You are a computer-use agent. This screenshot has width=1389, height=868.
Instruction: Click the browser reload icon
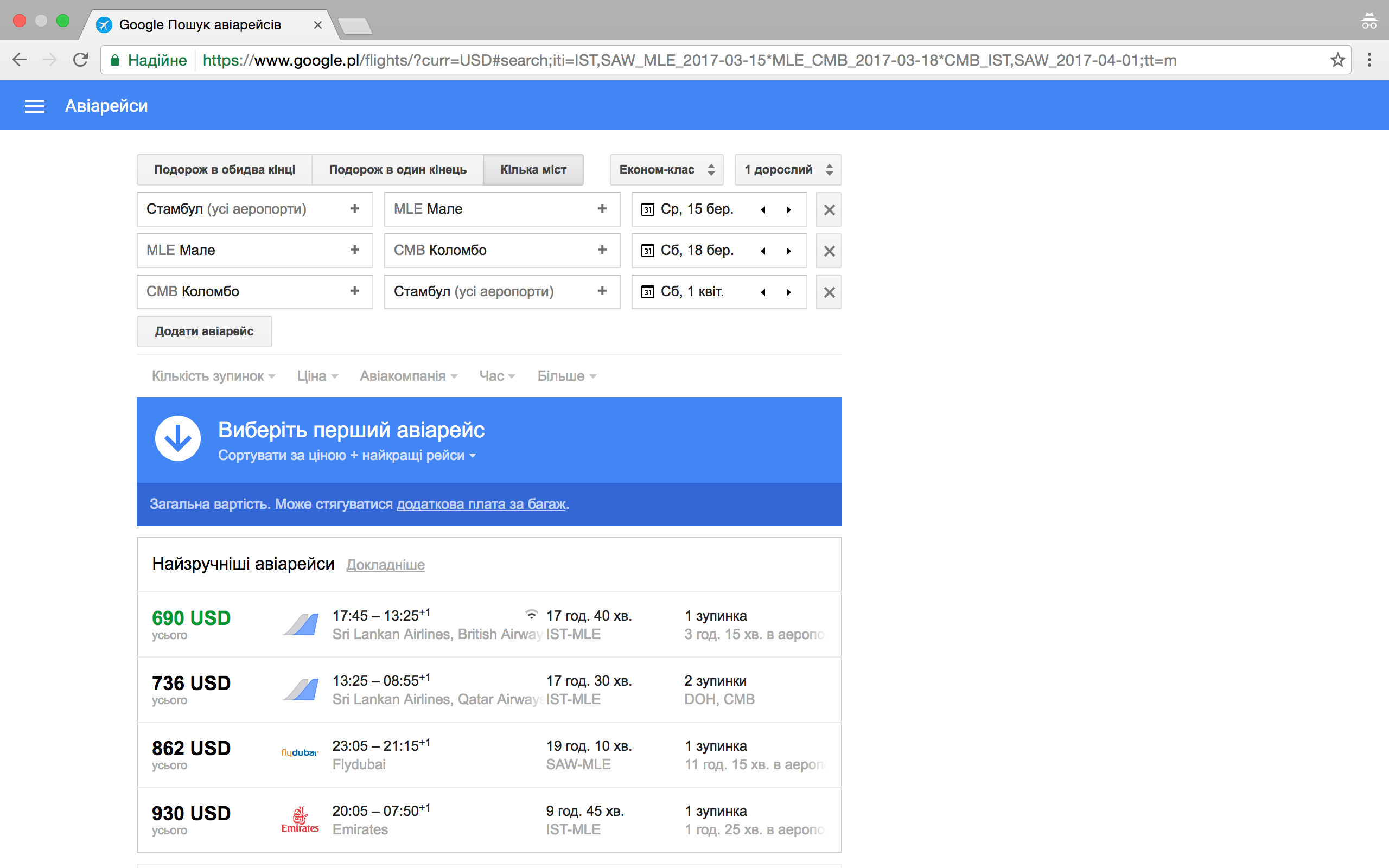point(80,60)
